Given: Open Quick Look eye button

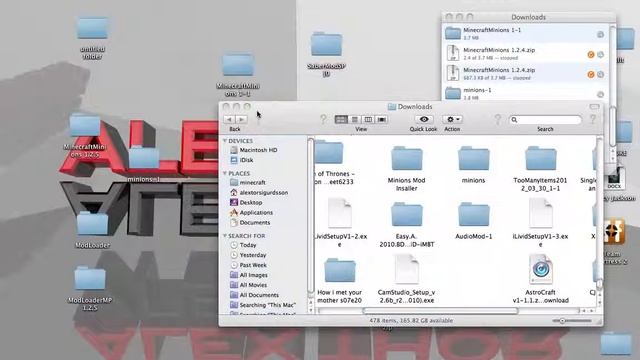Looking at the screenshot, I should coord(424,119).
